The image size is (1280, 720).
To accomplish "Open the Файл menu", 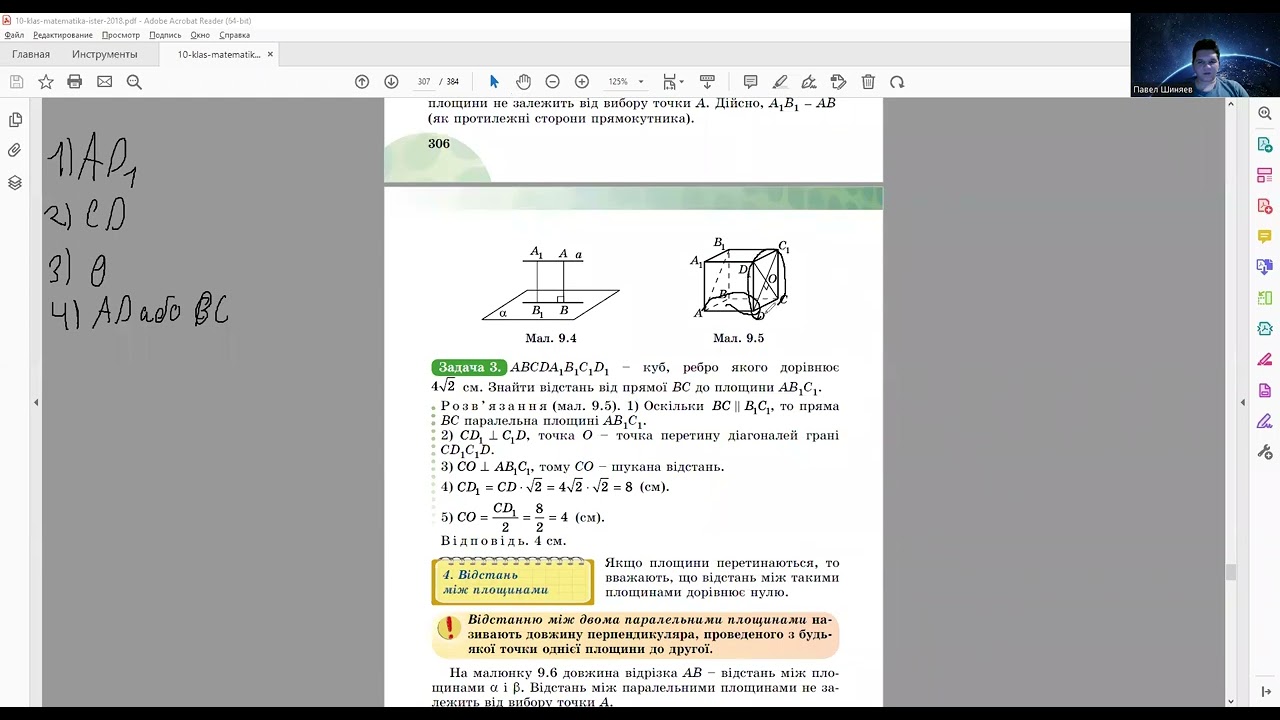I will point(14,35).
